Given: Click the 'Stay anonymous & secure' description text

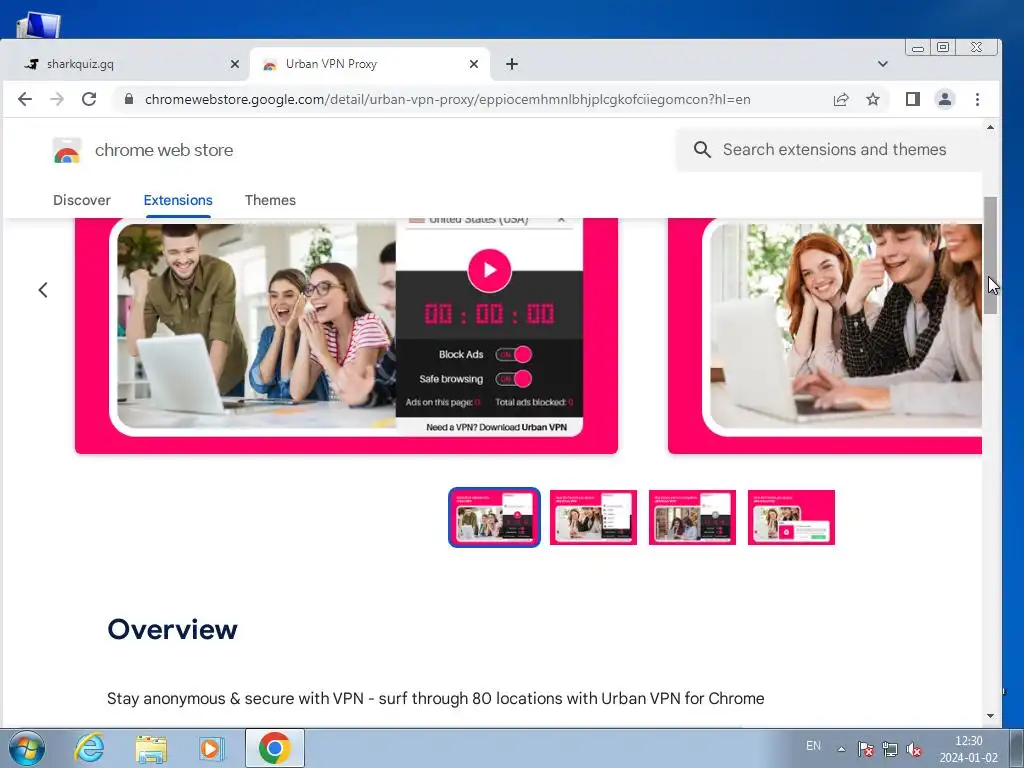Looking at the screenshot, I should 436,698.
